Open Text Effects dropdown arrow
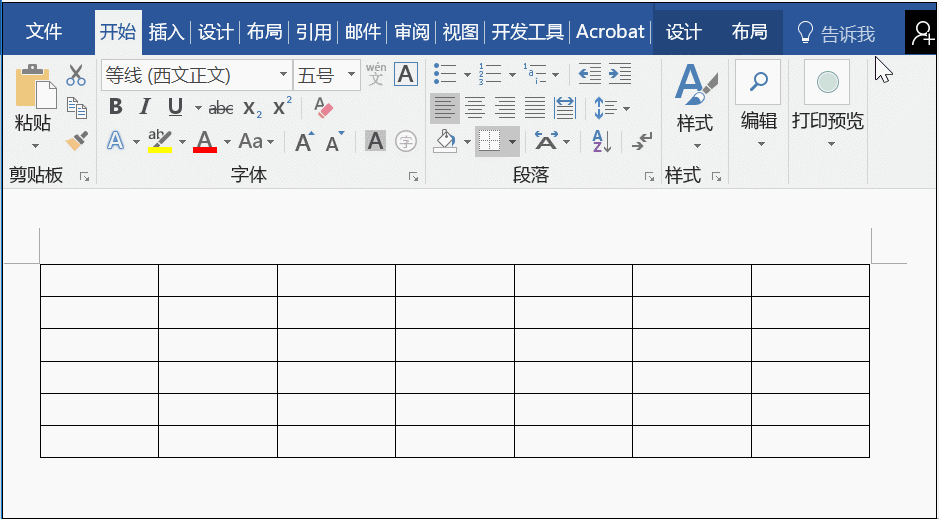Image resolution: width=939 pixels, height=519 pixels. (x=136, y=142)
